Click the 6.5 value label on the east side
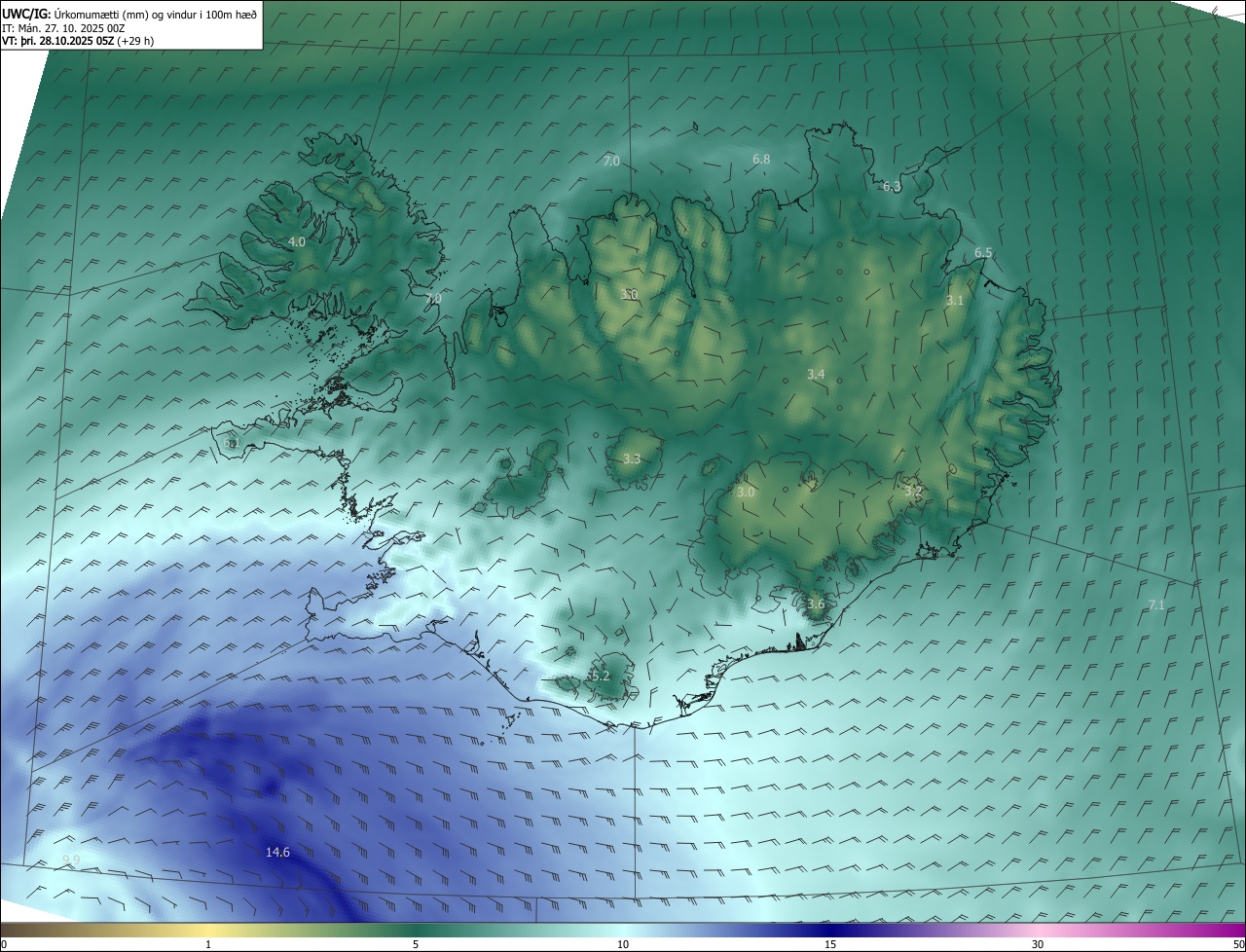 [x=983, y=253]
